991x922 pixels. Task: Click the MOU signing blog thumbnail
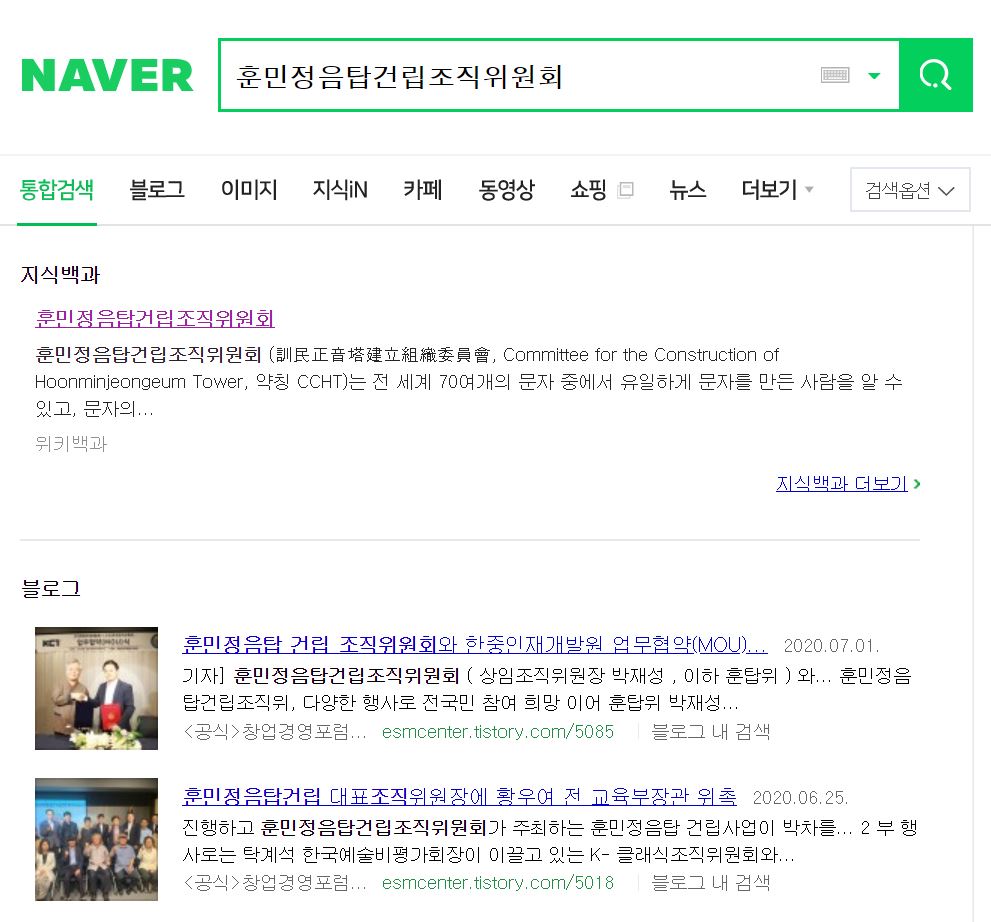point(96,688)
